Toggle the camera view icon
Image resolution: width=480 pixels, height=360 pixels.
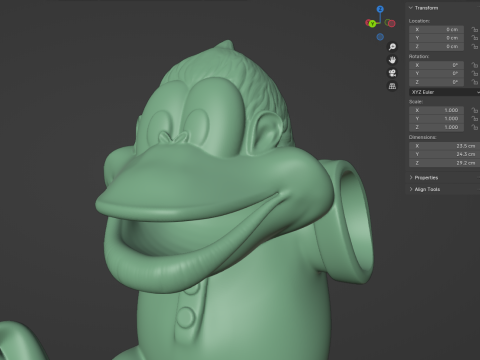pyautogui.click(x=392, y=73)
